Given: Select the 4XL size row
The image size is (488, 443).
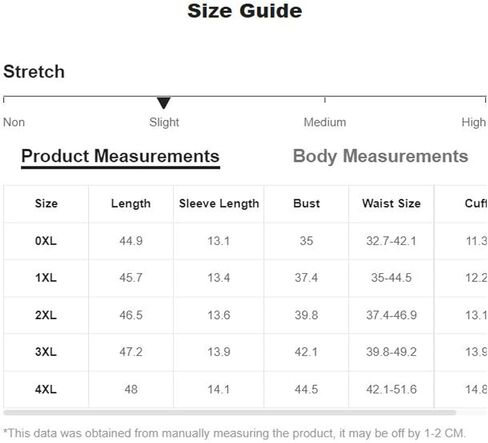Looking at the screenshot, I should point(245,389).
